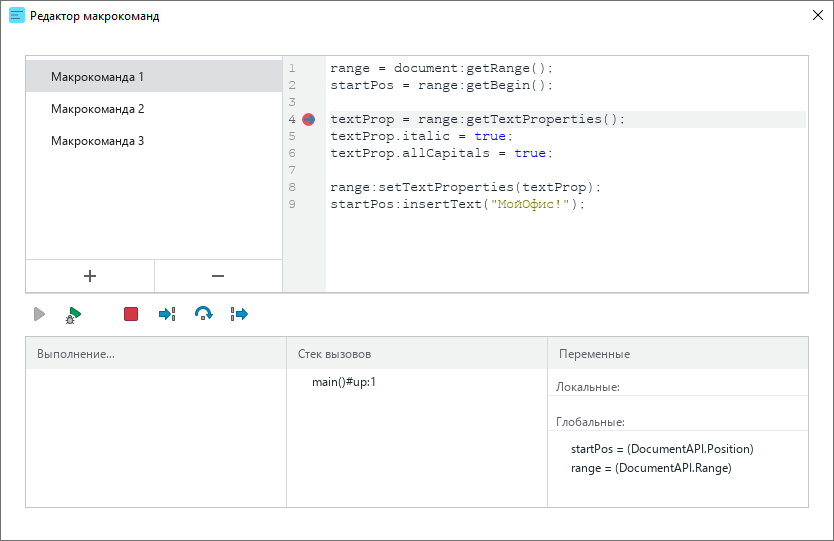Click the string "МойОфис!" in line 9
Screen dimensions: 834x541
530,204
